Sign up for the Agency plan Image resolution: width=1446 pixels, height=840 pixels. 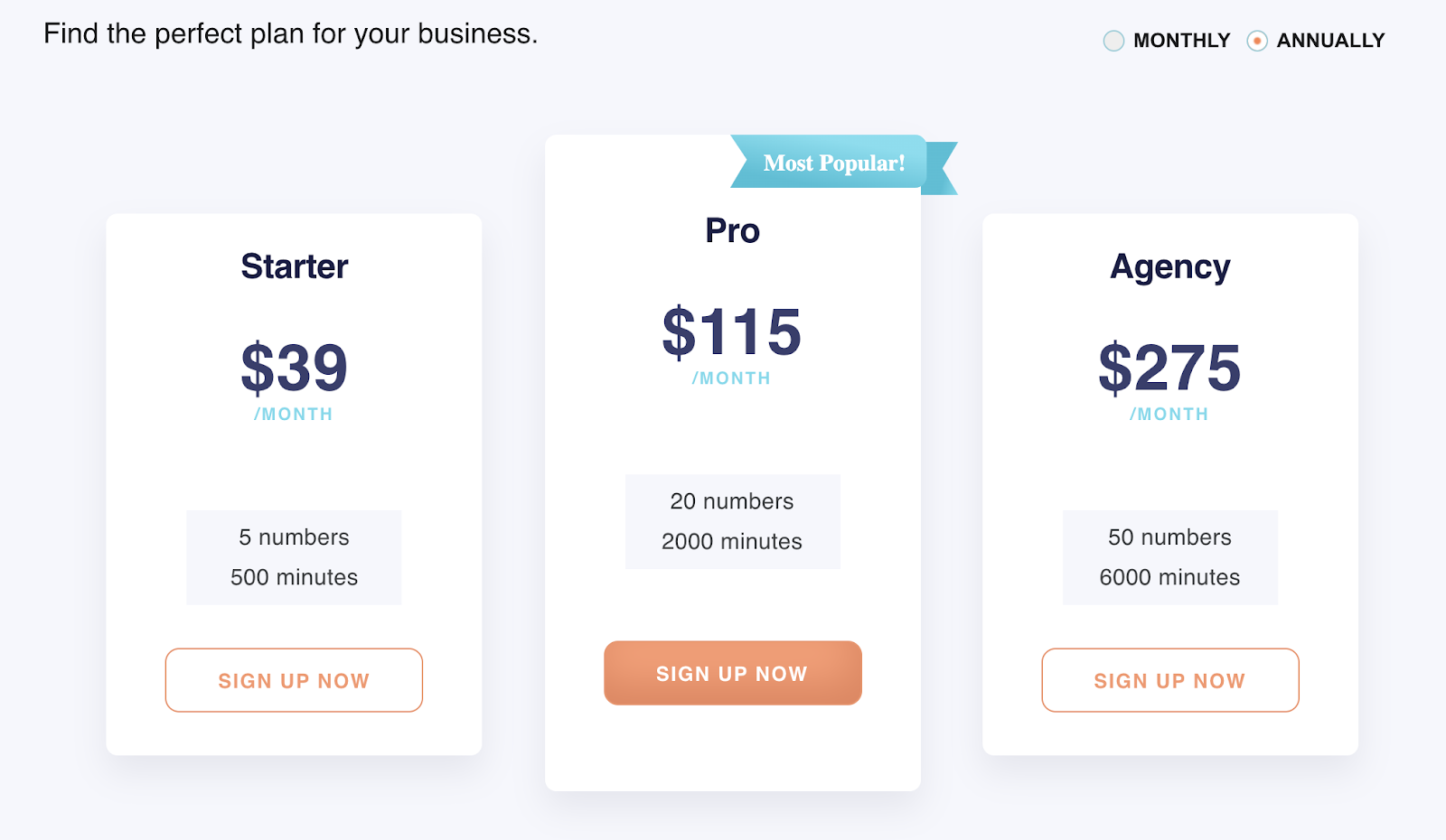1169,680
